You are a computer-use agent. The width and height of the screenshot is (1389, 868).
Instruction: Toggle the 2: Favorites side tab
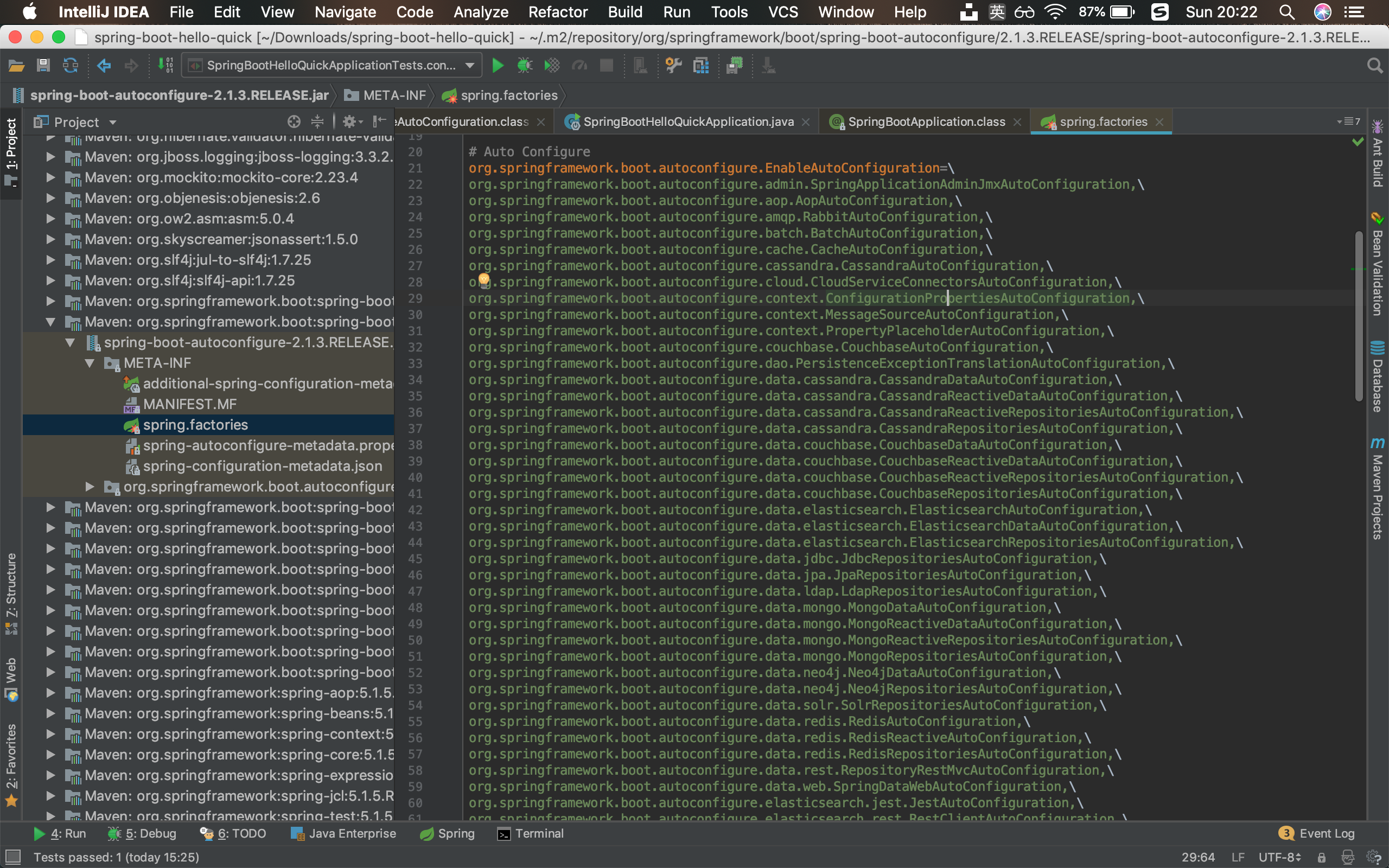point(11,765)
